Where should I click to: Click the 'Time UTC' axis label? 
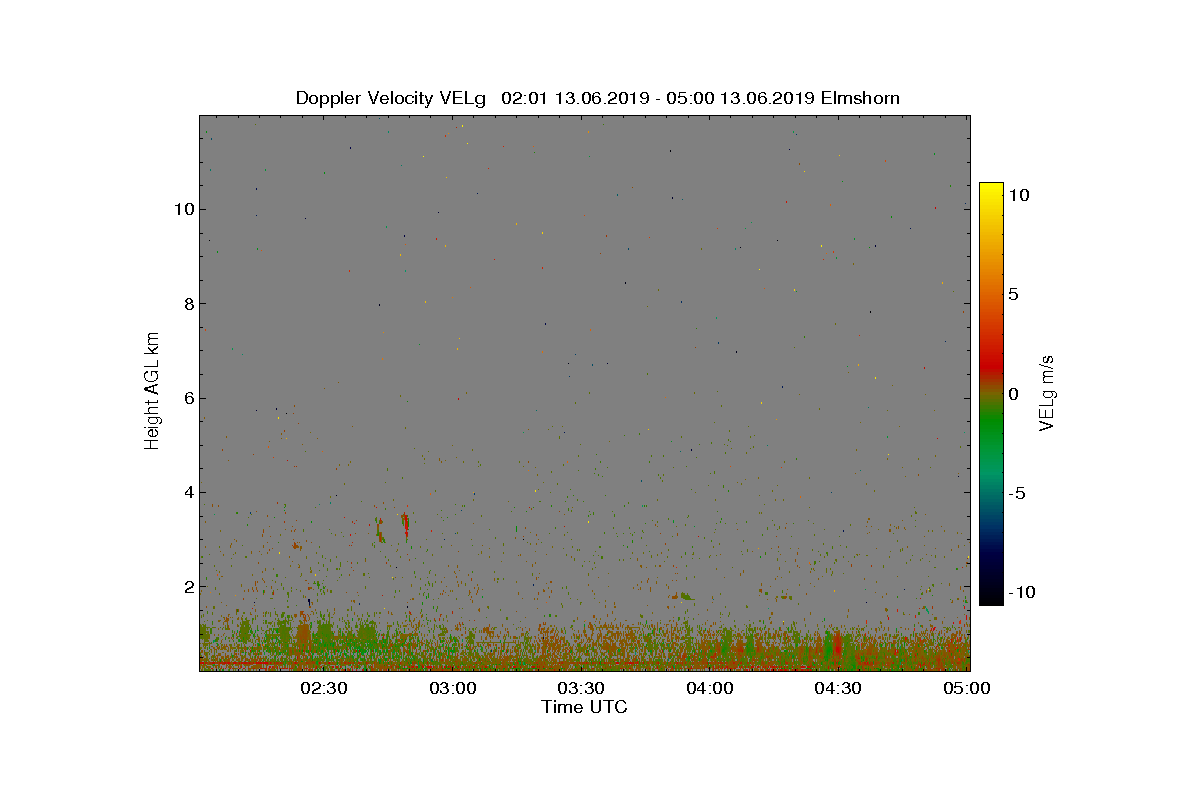[585, 707]
